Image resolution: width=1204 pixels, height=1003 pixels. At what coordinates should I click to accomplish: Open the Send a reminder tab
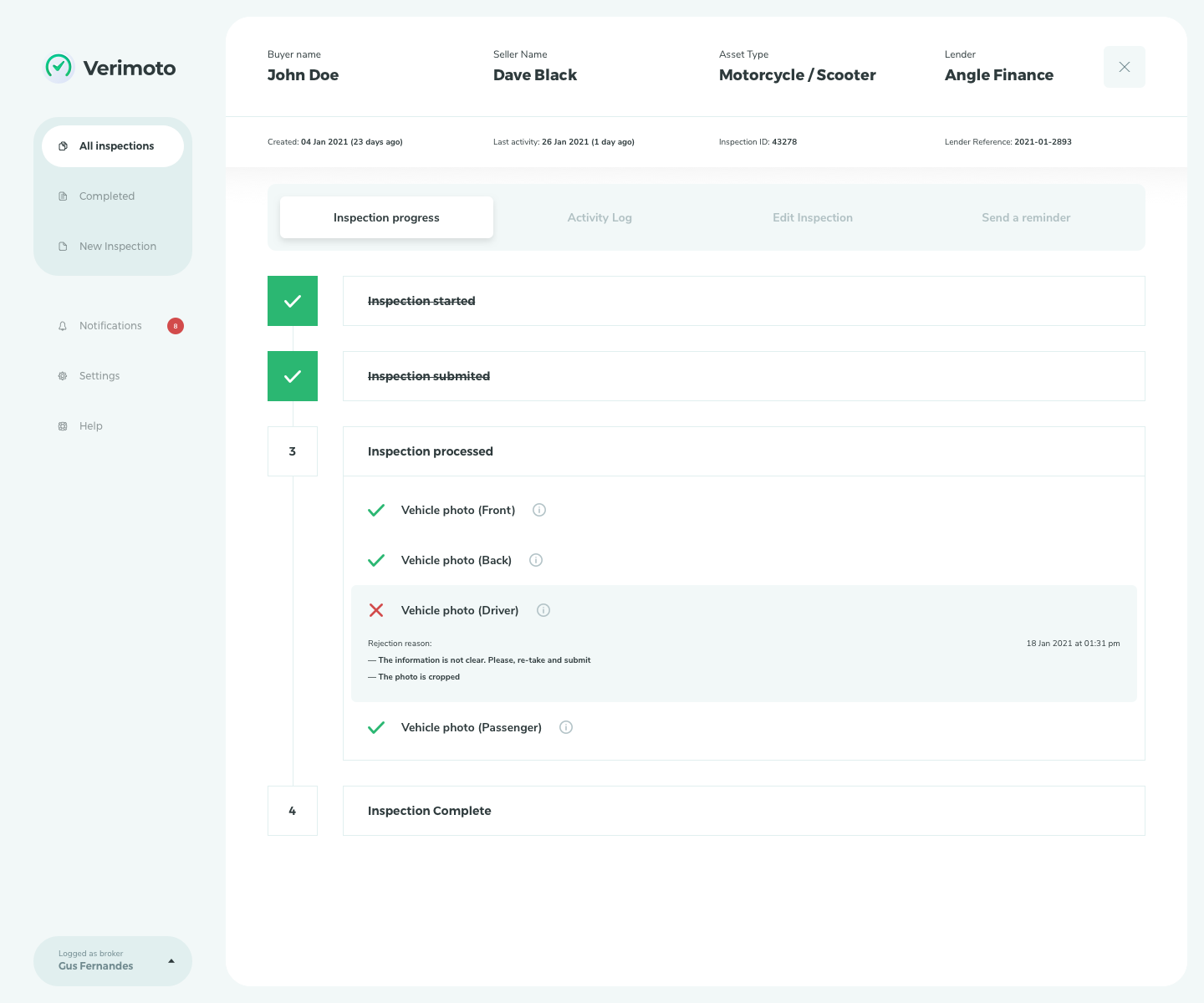1026,217
